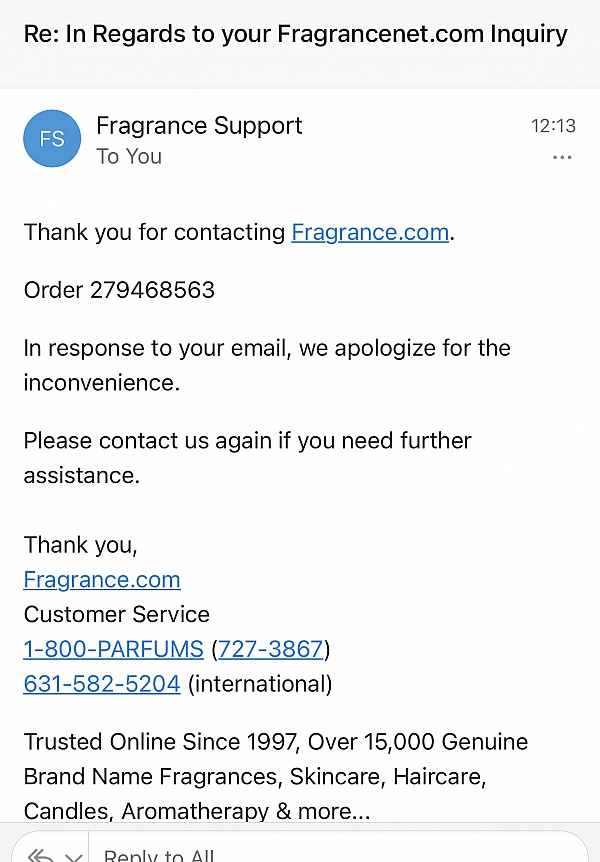600x862 pixels.
Task: Expand the "To You" recipient details
Action: [129, 156]
